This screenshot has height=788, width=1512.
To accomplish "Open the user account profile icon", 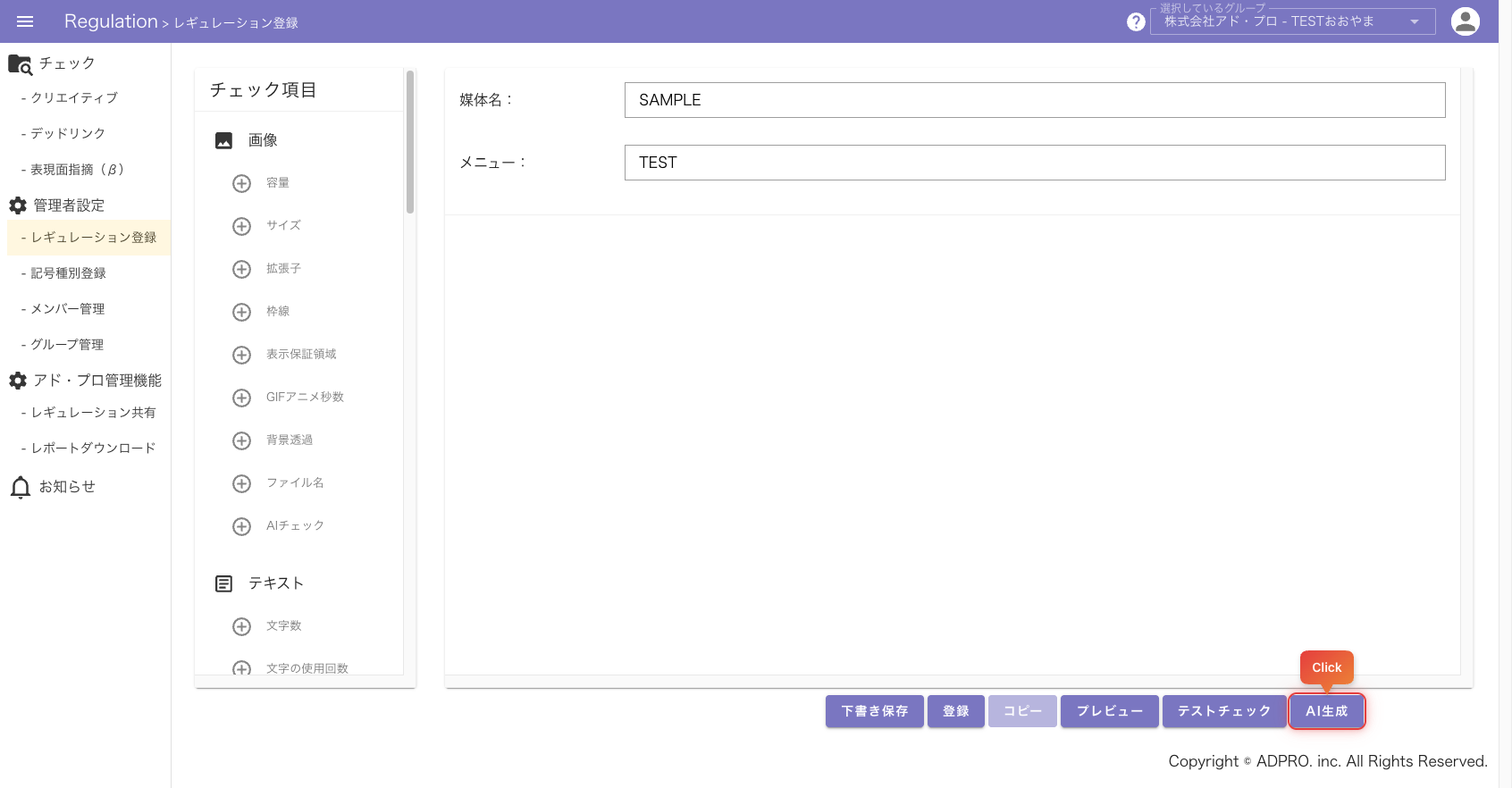I will (1465, 21).
